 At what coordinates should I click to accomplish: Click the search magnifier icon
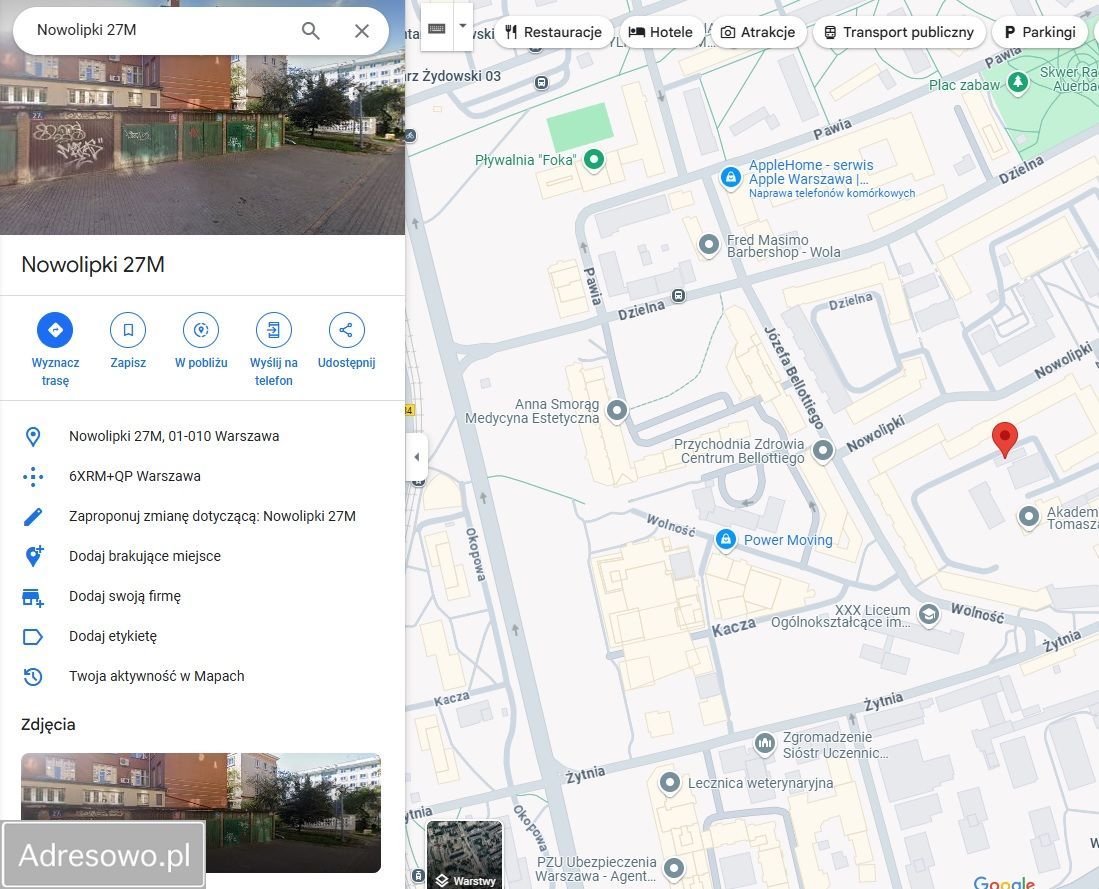click(310, 30)
